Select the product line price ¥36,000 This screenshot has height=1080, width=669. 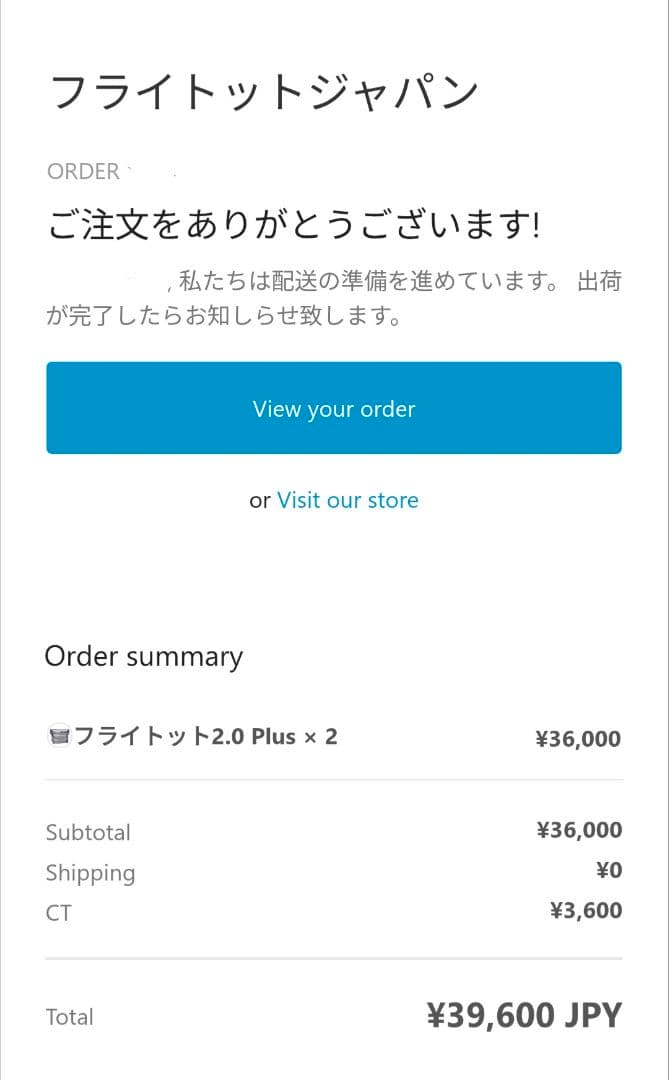pyautogui.click(x=578, y=737)
